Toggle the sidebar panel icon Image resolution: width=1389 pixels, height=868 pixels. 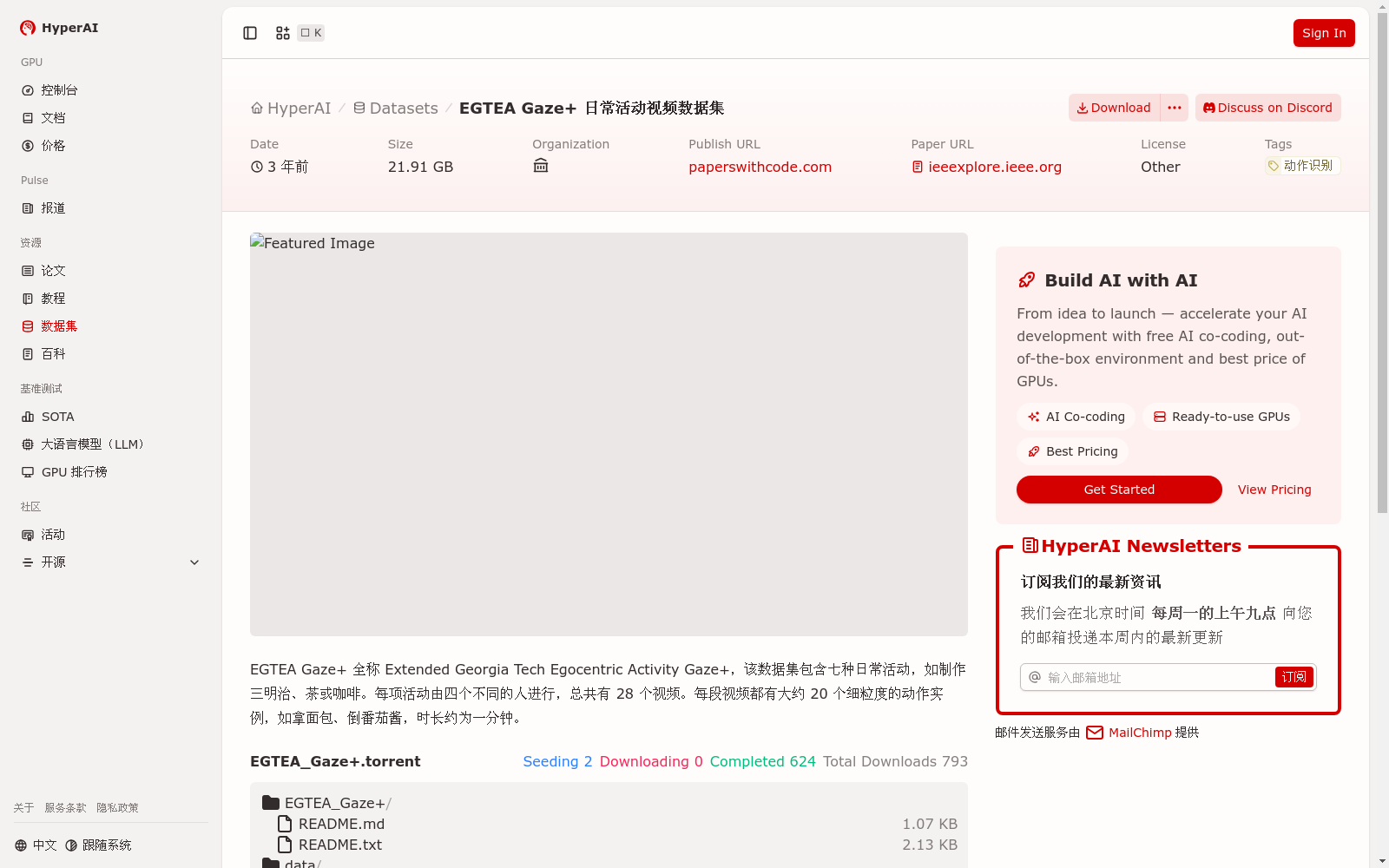250,33
